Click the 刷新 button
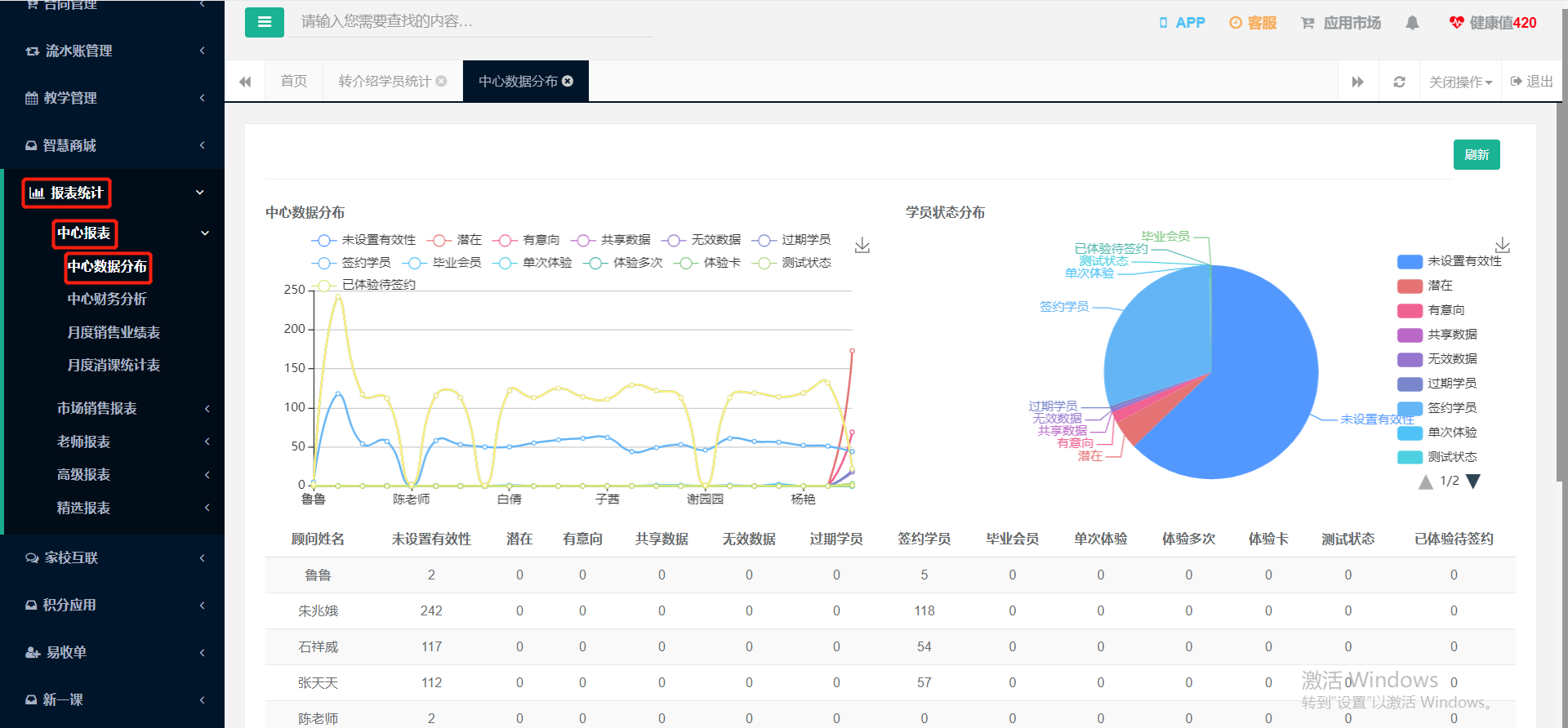 [x=1477, y=155]
